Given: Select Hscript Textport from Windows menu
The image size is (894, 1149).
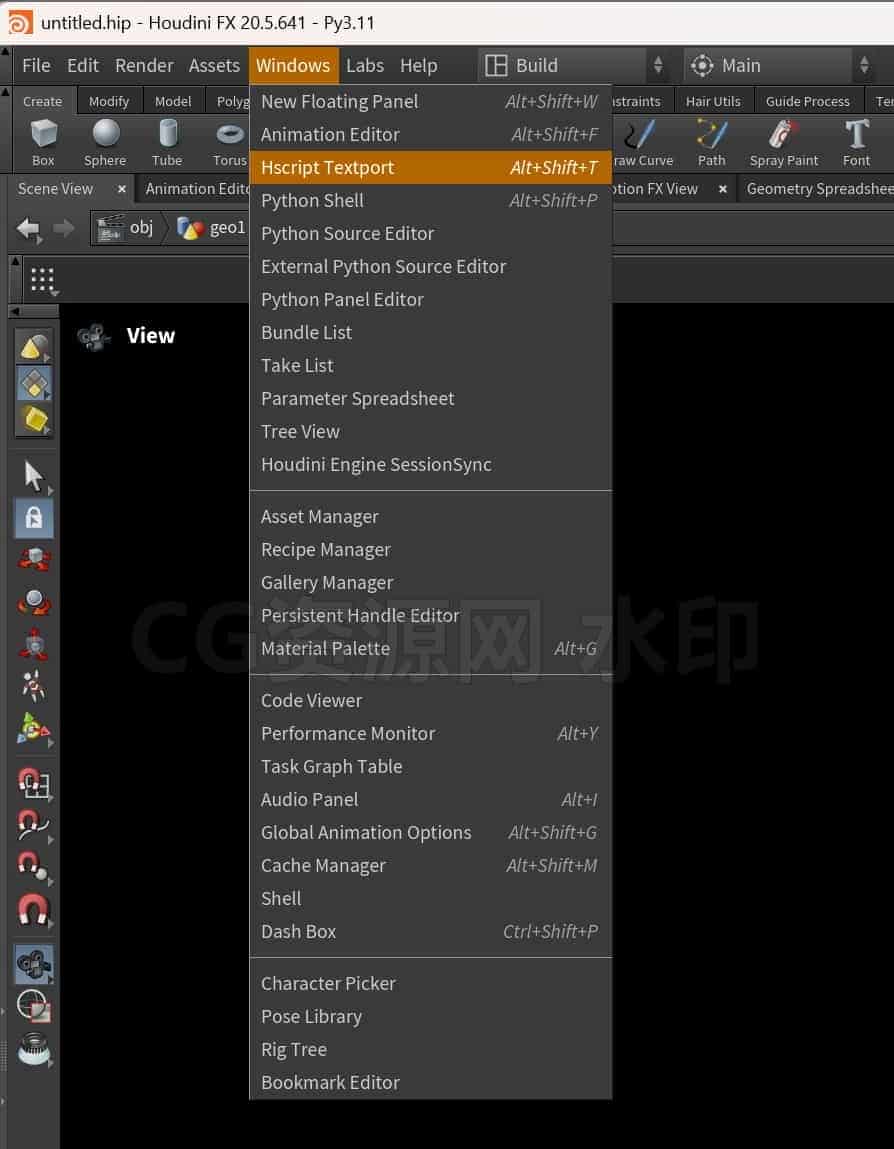Looking at the screenshot, I should pyautogui.click(x=431, y=167).
